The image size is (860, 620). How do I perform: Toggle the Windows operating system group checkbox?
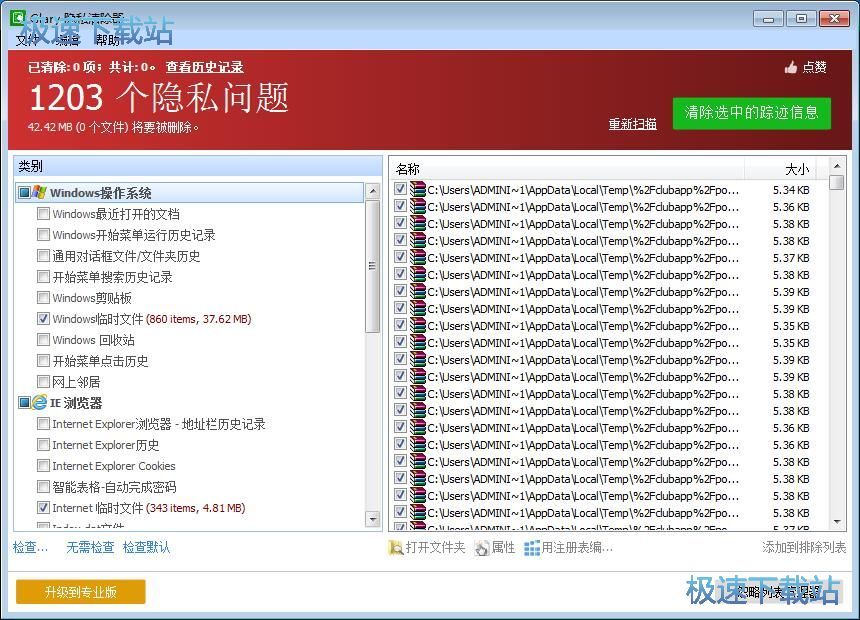[x=24, y=193]
